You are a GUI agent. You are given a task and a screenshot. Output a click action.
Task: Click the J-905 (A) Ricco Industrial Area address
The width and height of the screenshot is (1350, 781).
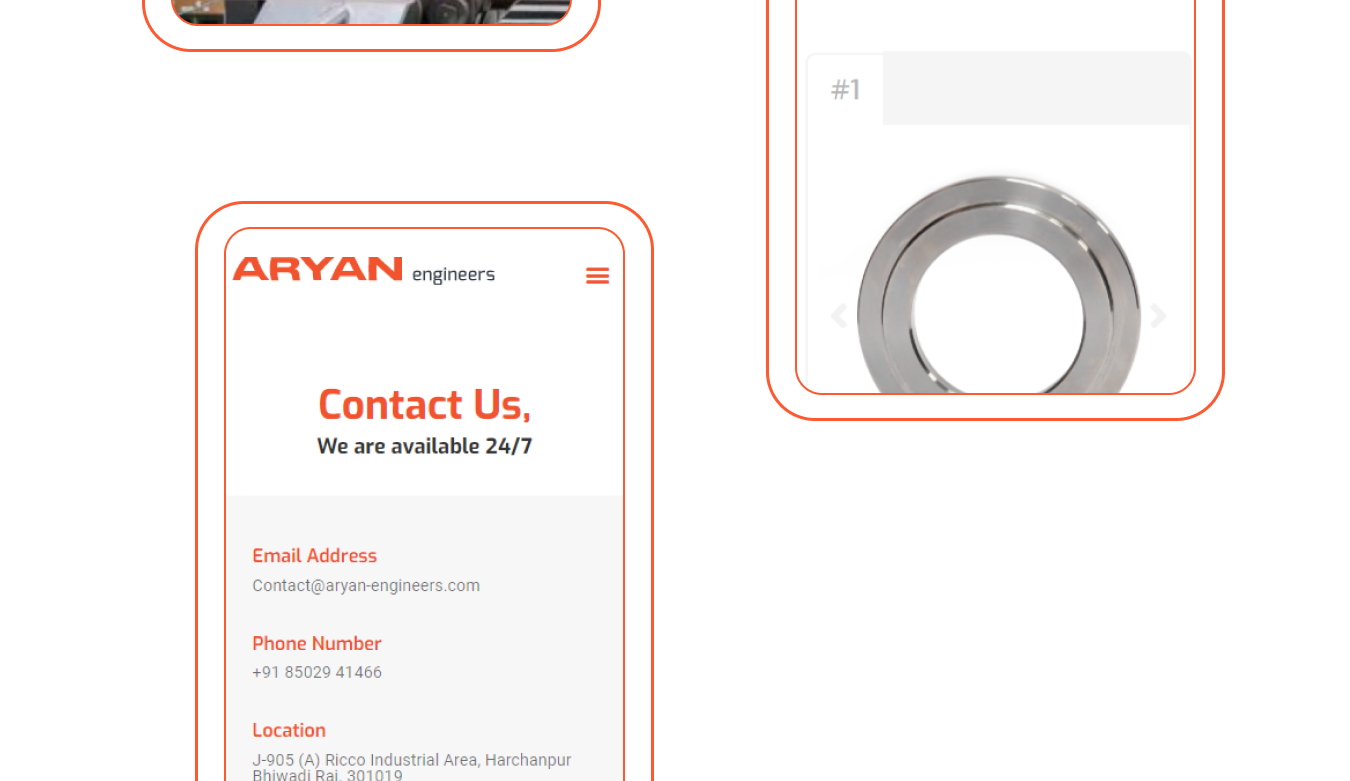click(412, 761)
